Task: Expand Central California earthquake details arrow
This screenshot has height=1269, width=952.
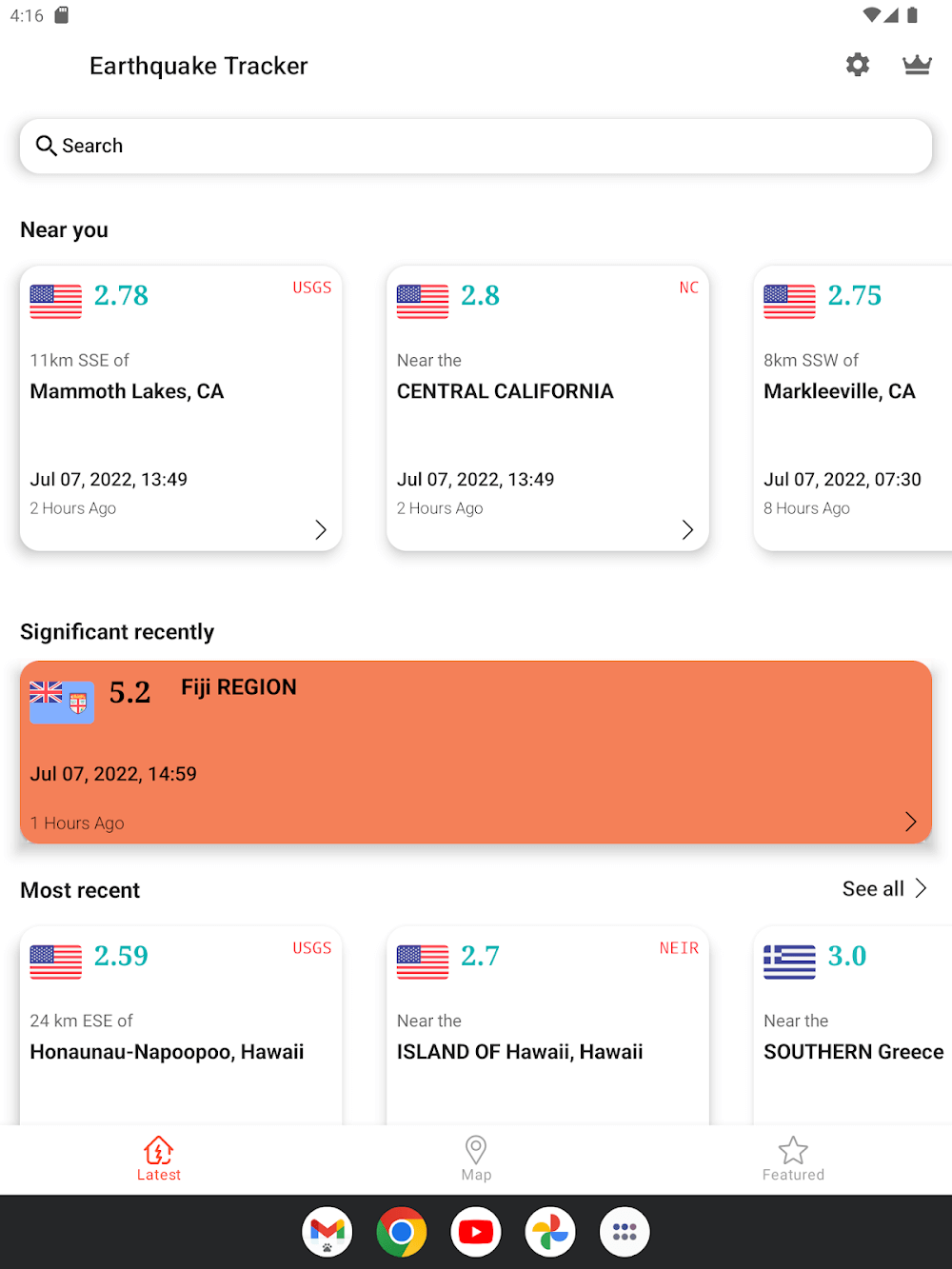Action: point(687,530)
